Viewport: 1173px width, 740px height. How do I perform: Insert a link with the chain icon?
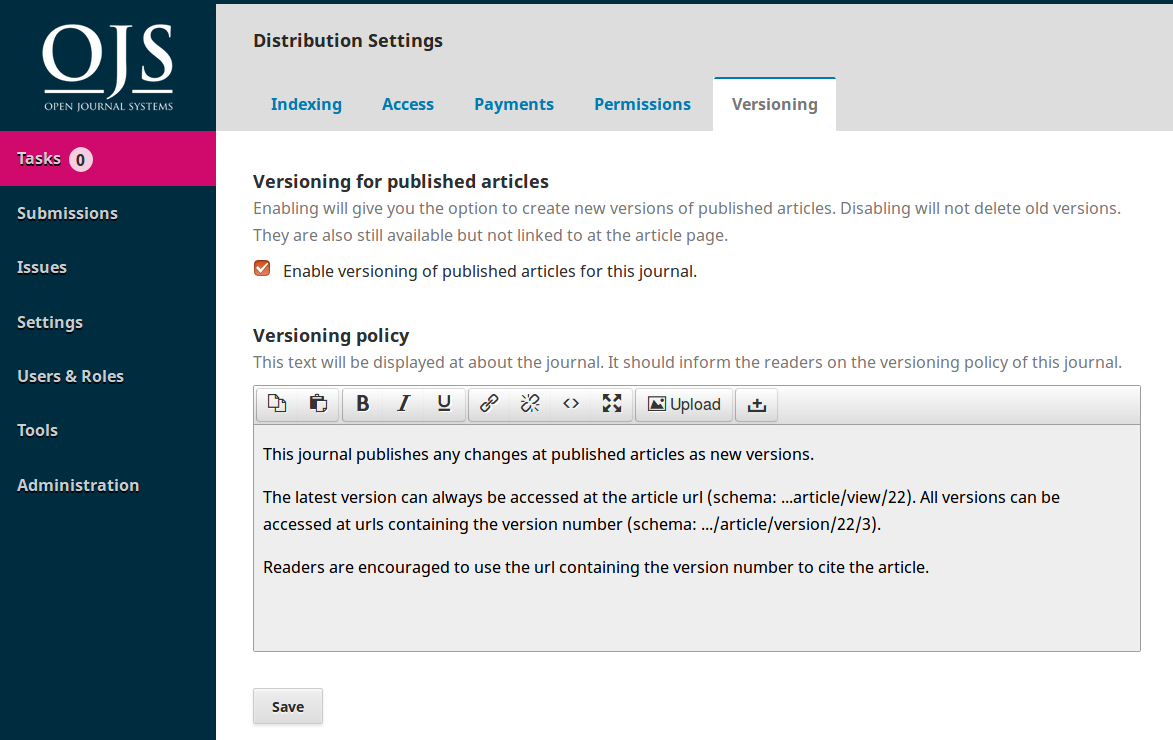pos(489,404)
